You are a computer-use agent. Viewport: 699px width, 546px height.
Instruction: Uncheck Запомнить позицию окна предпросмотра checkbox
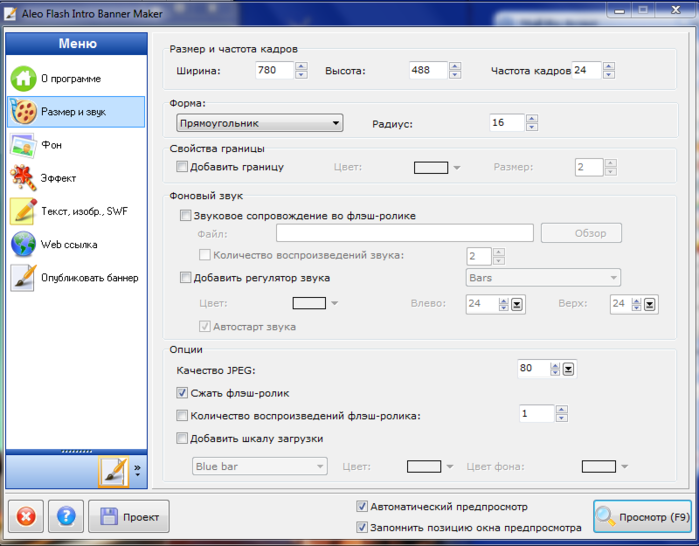362,527
